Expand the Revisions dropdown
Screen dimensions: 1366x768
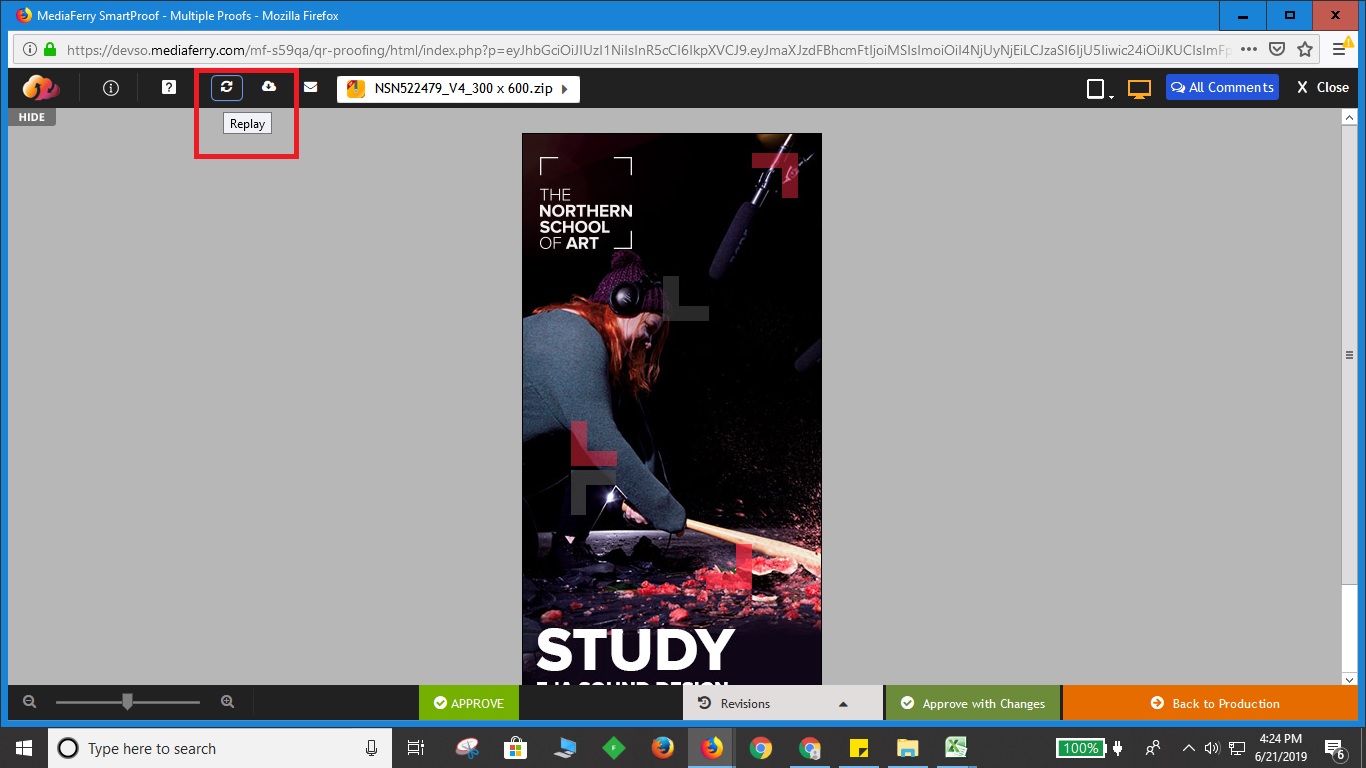point(782,703)
